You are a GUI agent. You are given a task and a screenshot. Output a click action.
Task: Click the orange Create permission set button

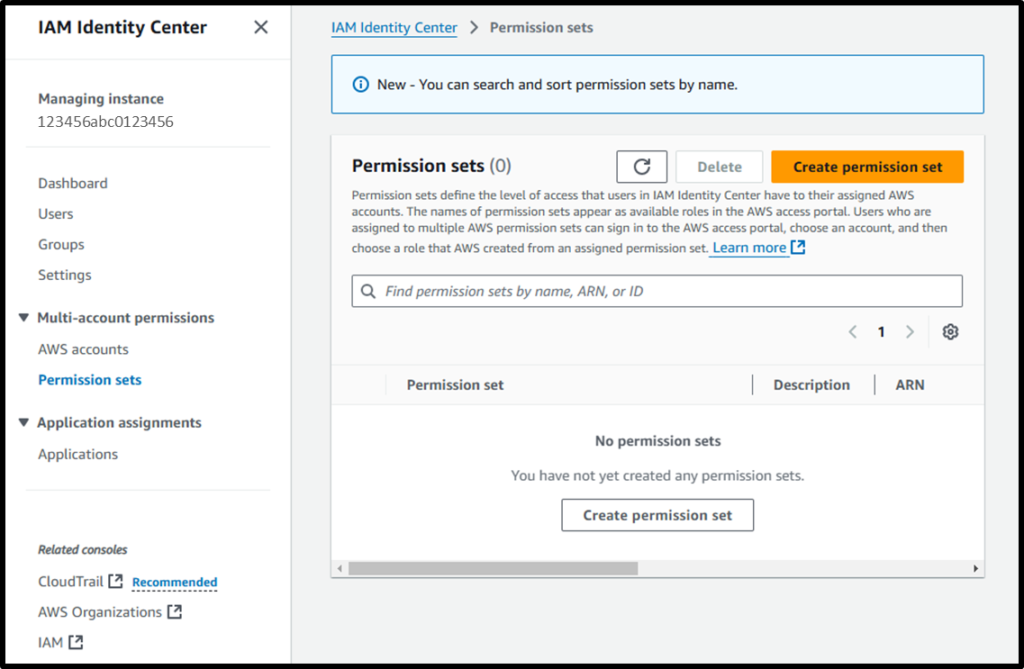pyautogui.click(x=866, y=166)
